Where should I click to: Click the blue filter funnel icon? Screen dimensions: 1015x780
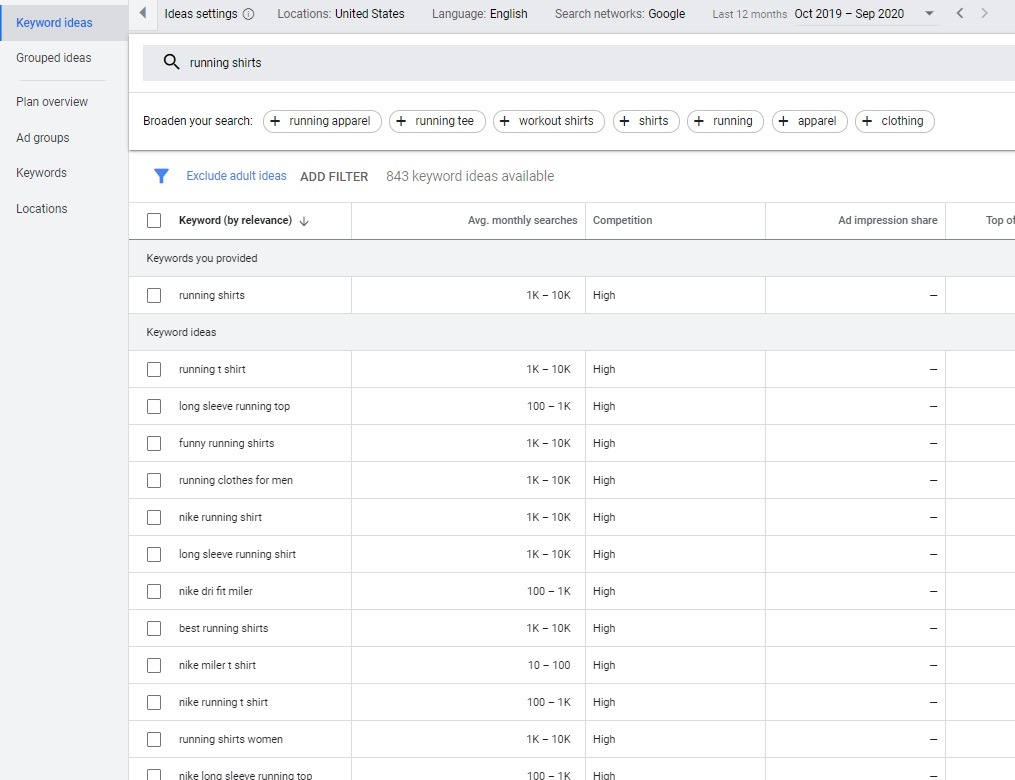(x=161, y=175)
